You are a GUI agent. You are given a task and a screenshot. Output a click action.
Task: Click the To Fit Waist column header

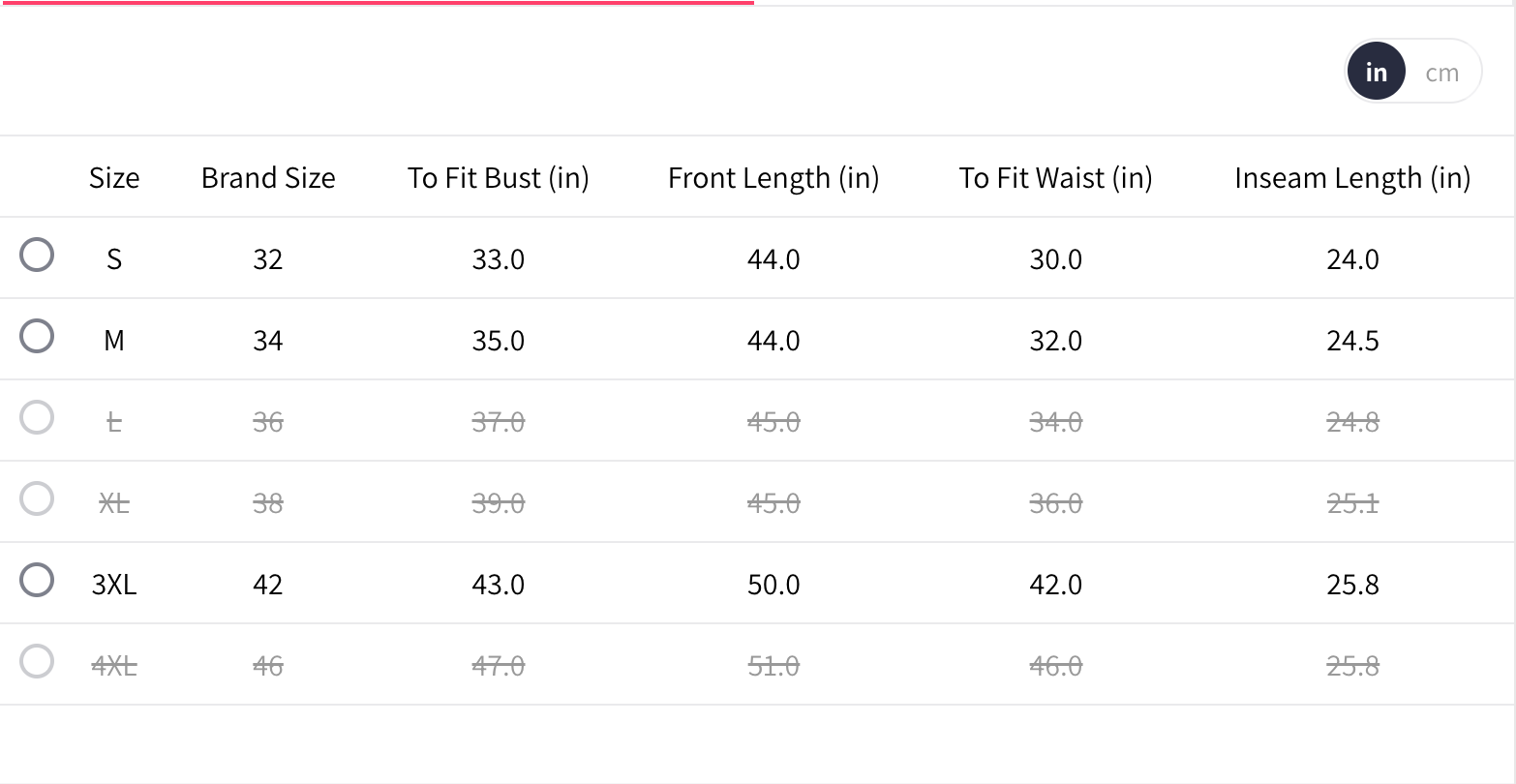pos(1056,178)
